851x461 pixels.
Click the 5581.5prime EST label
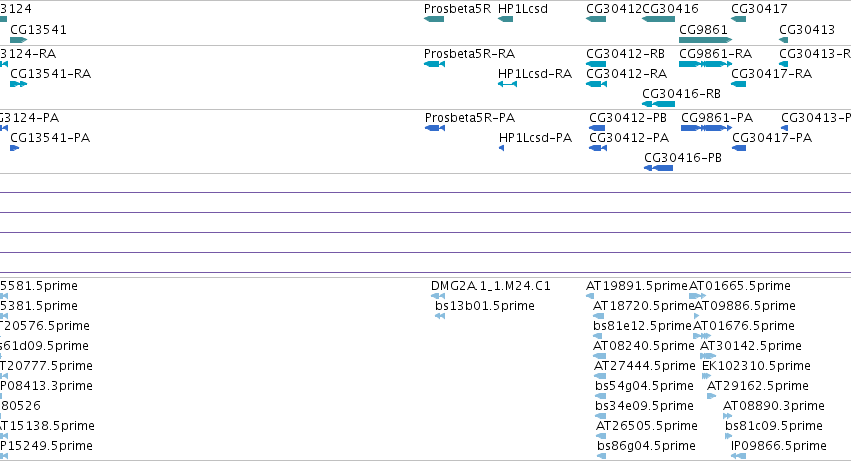pyautogui.click(x=39, y=286)
